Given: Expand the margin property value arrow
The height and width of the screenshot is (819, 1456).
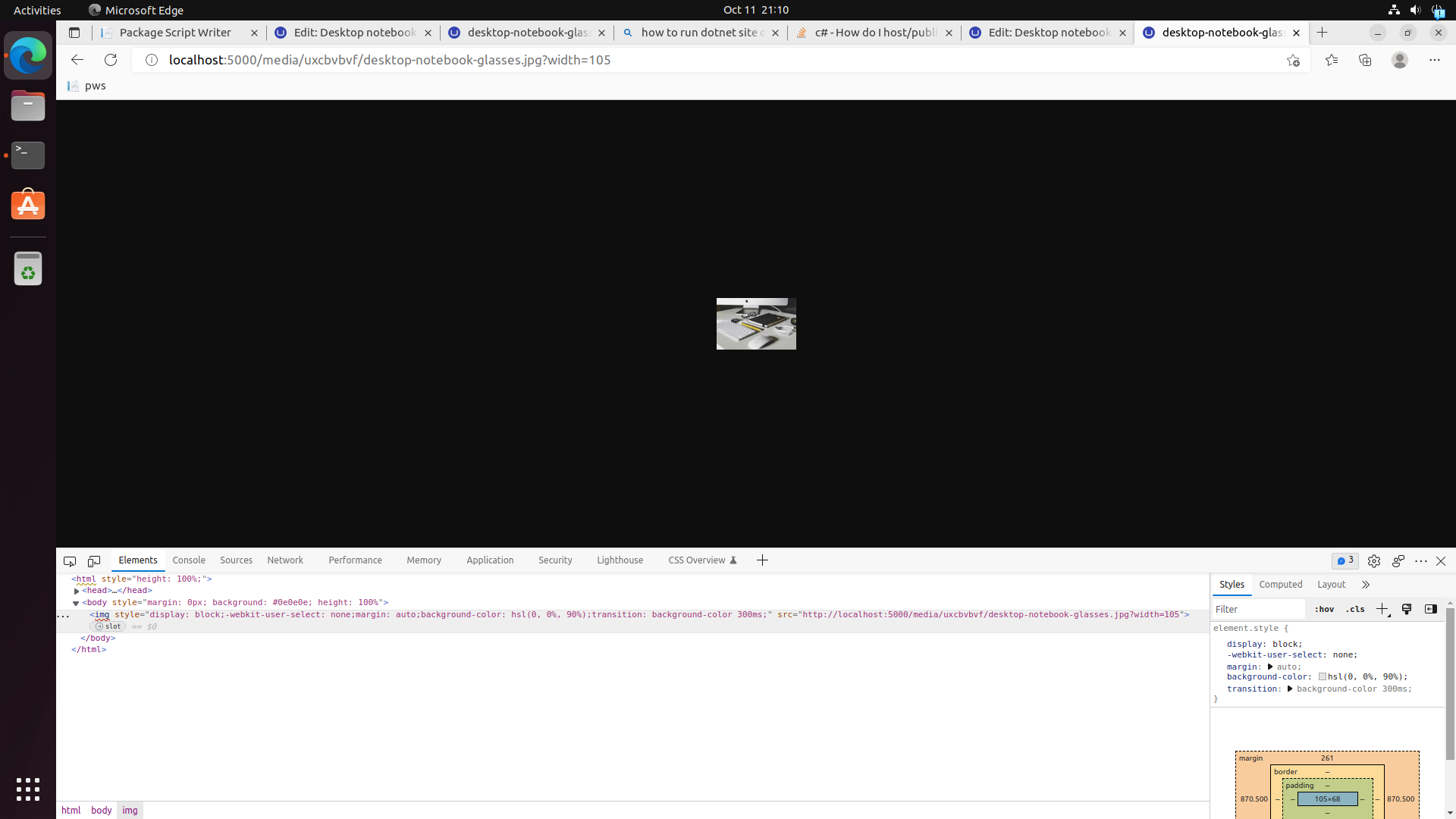Looking at the screenshot, I should tap(1270, 667).
